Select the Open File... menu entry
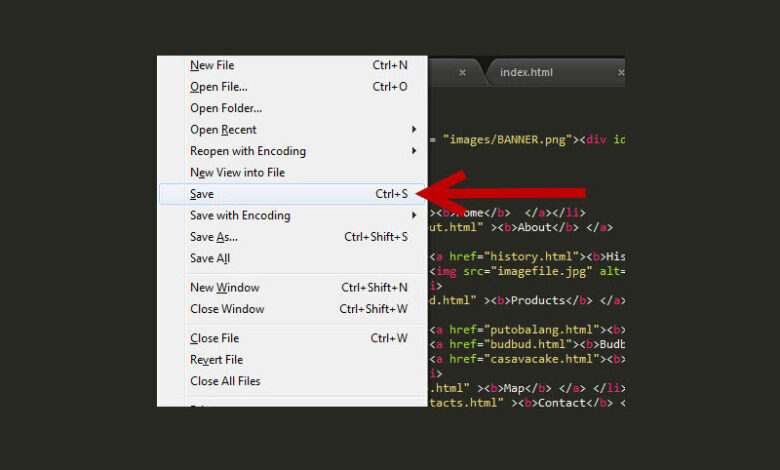 pyautogui.click(x=219, y=87)
